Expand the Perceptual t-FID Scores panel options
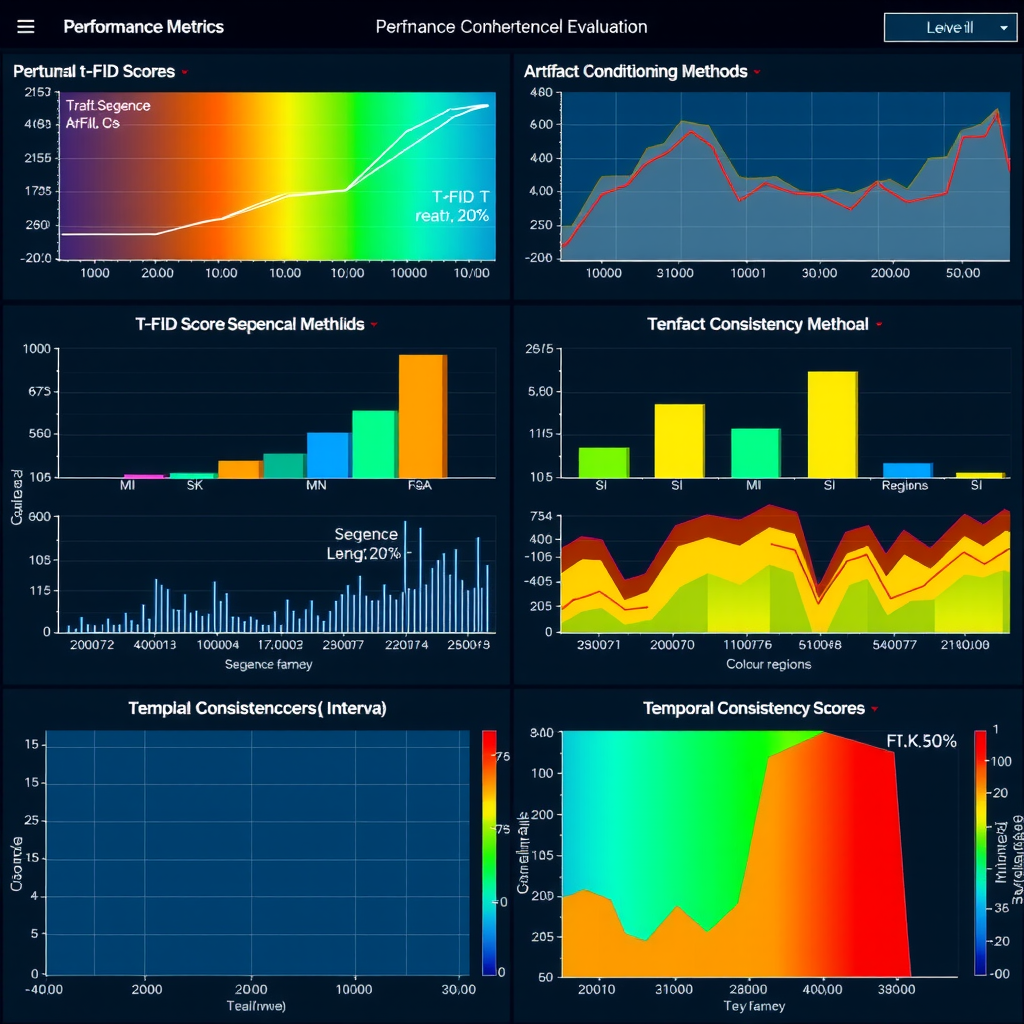The width and height of the screenshot is (1024, 1024). pos(184,71)
